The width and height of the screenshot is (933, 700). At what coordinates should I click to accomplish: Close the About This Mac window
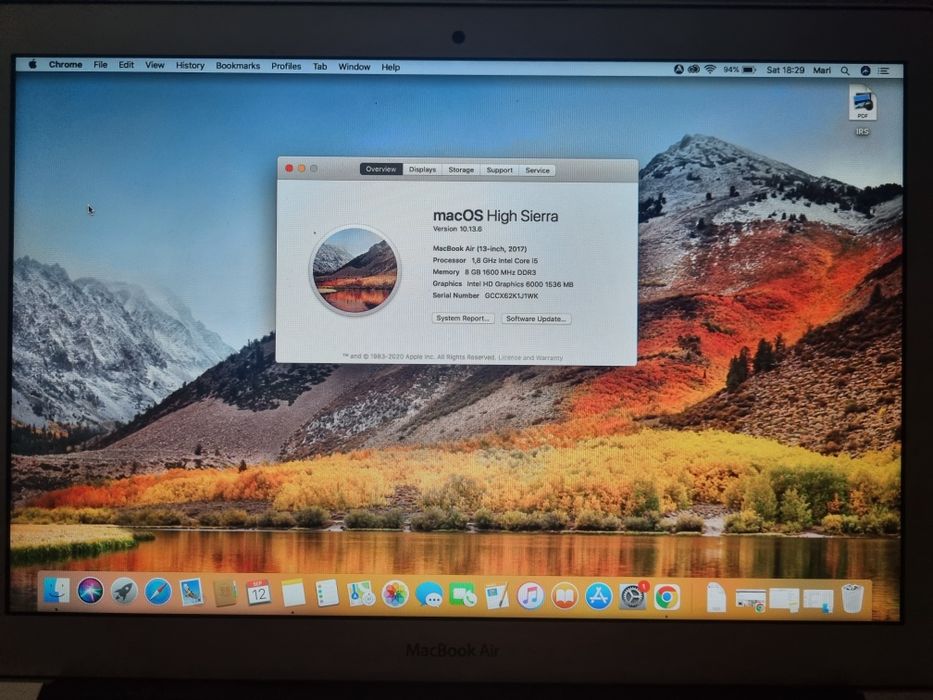click(x=289, y=168)
